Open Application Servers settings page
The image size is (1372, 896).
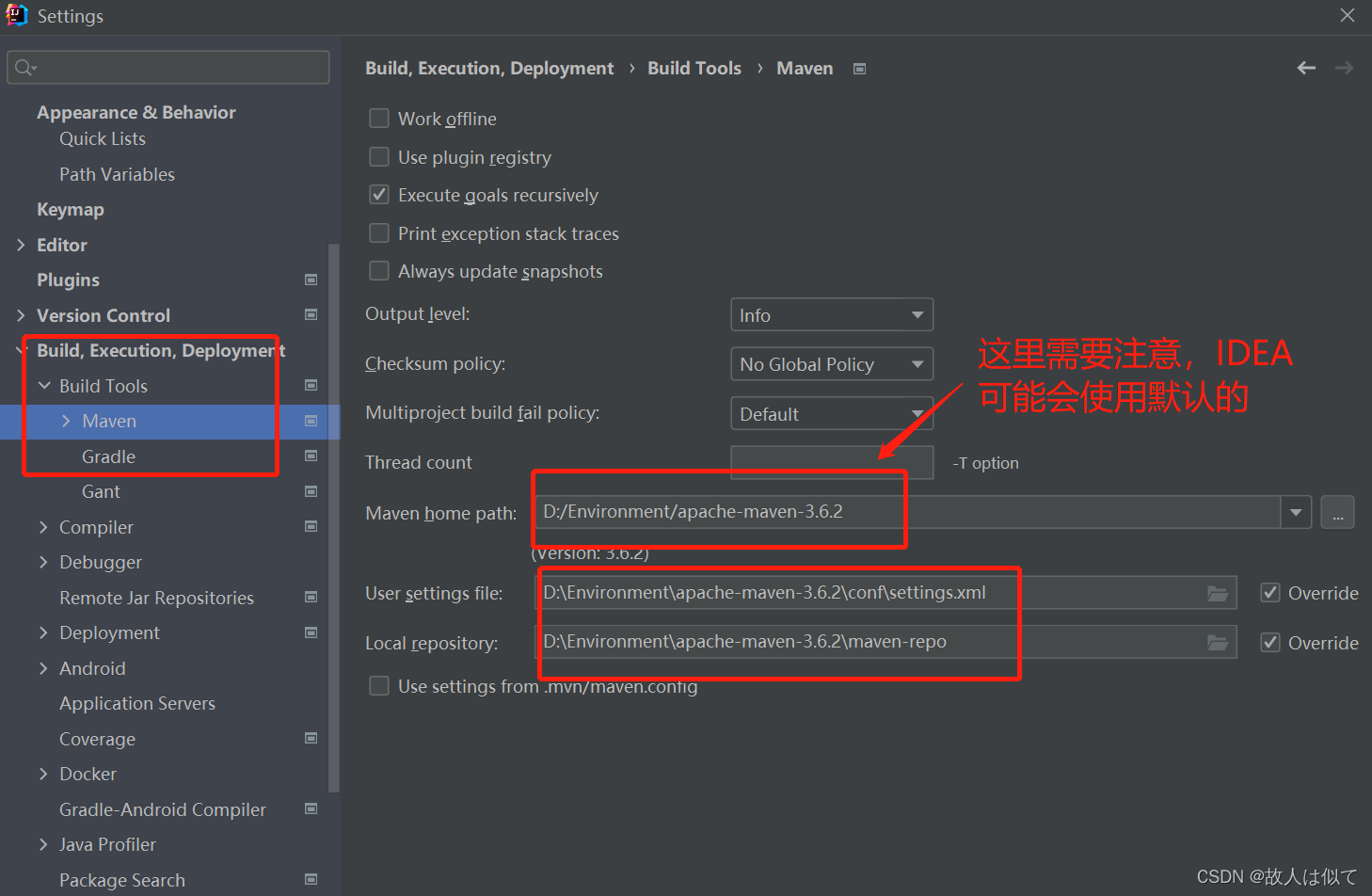point(137,703)
